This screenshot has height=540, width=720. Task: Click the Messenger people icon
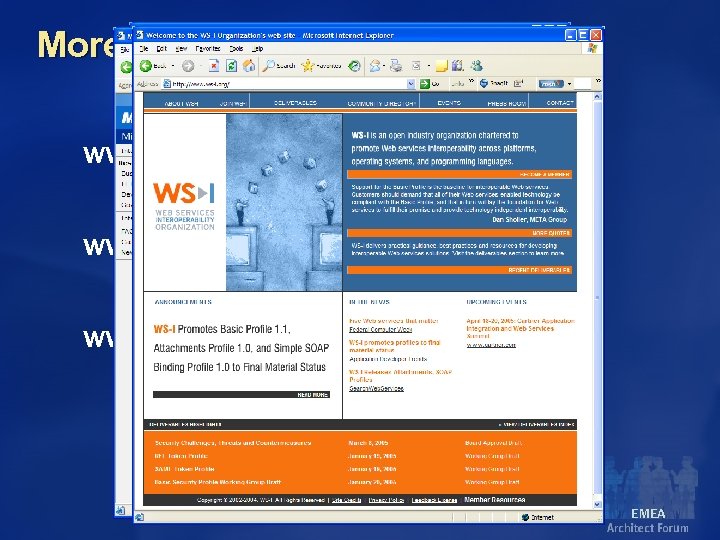tap(477, 66)
